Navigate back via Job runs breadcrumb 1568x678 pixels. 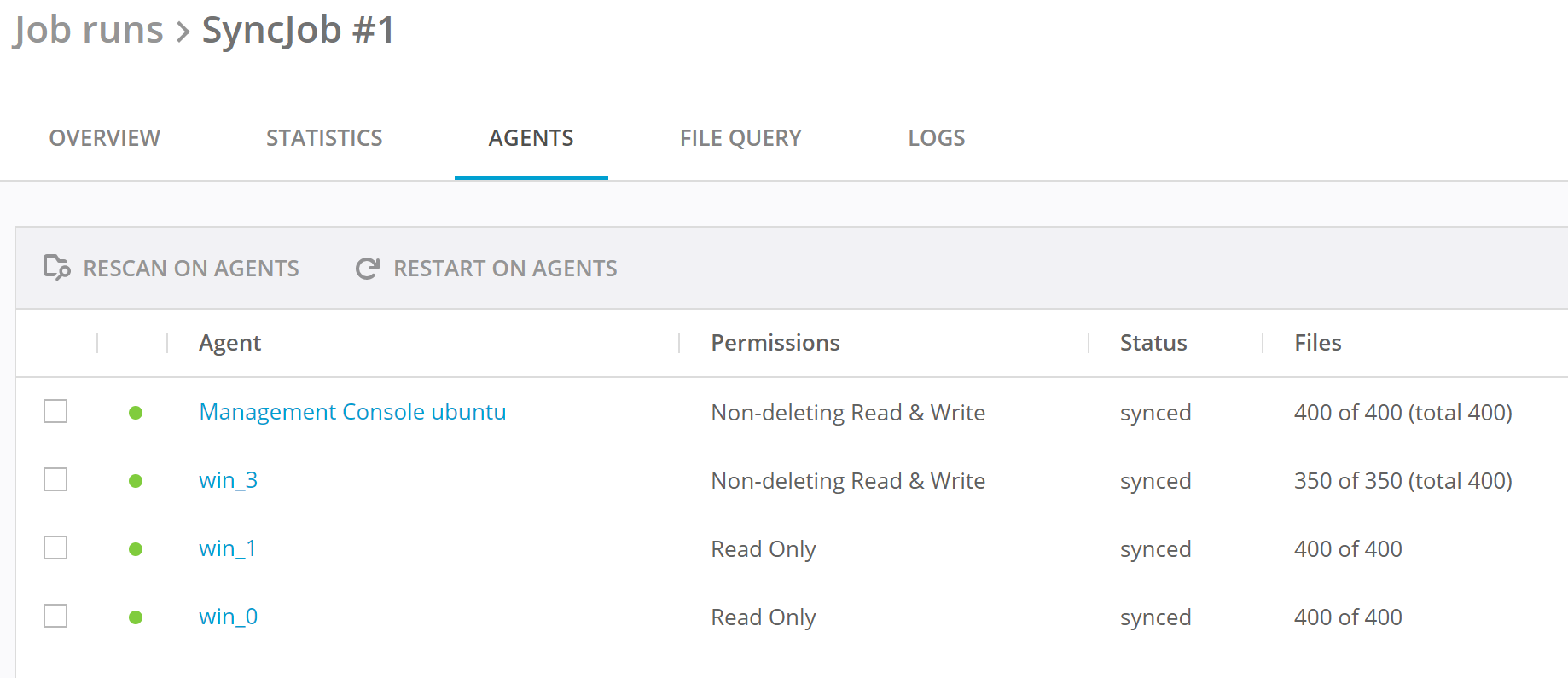88,31
